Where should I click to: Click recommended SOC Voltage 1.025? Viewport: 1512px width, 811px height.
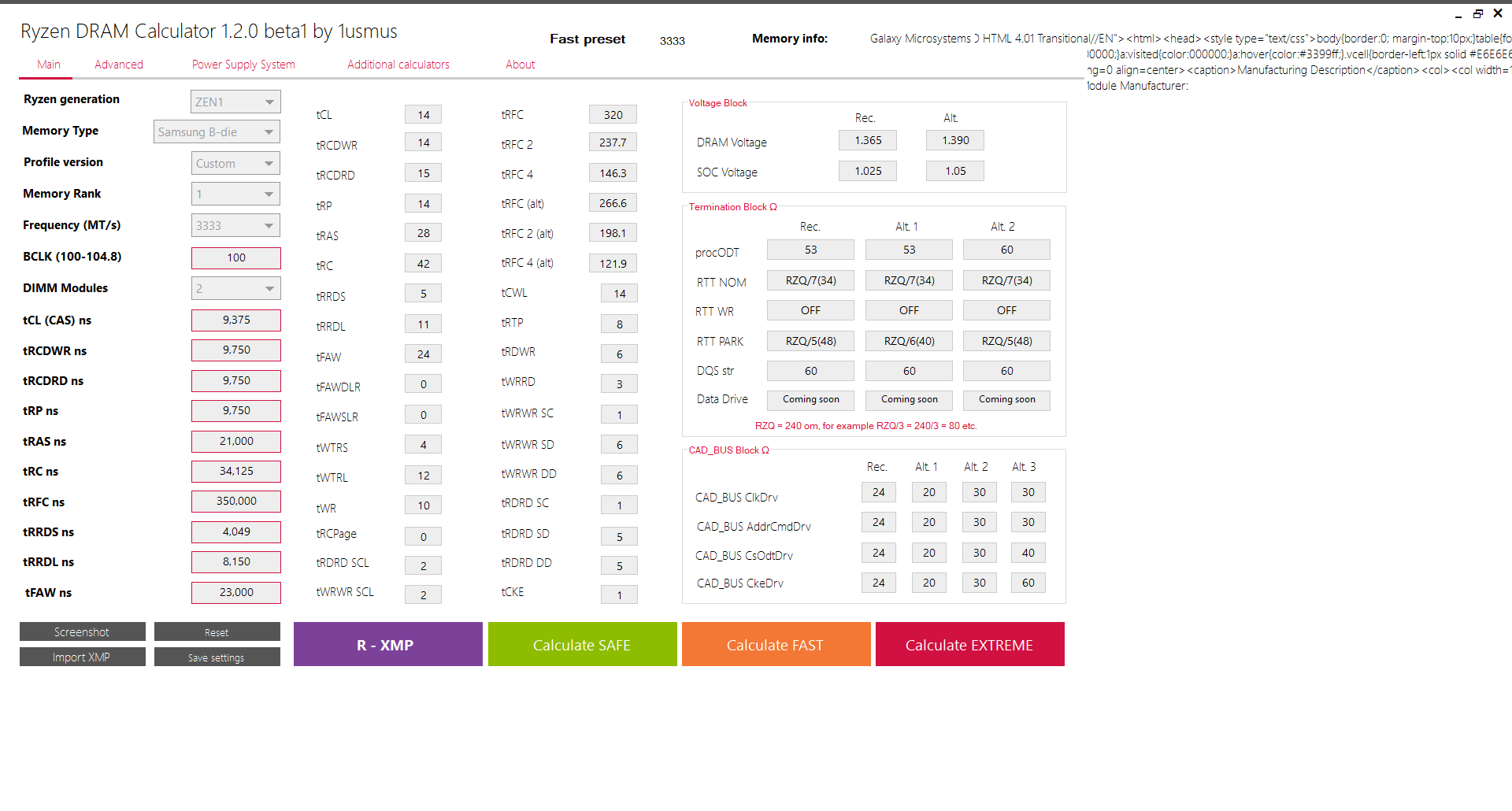tap(868, 171)
